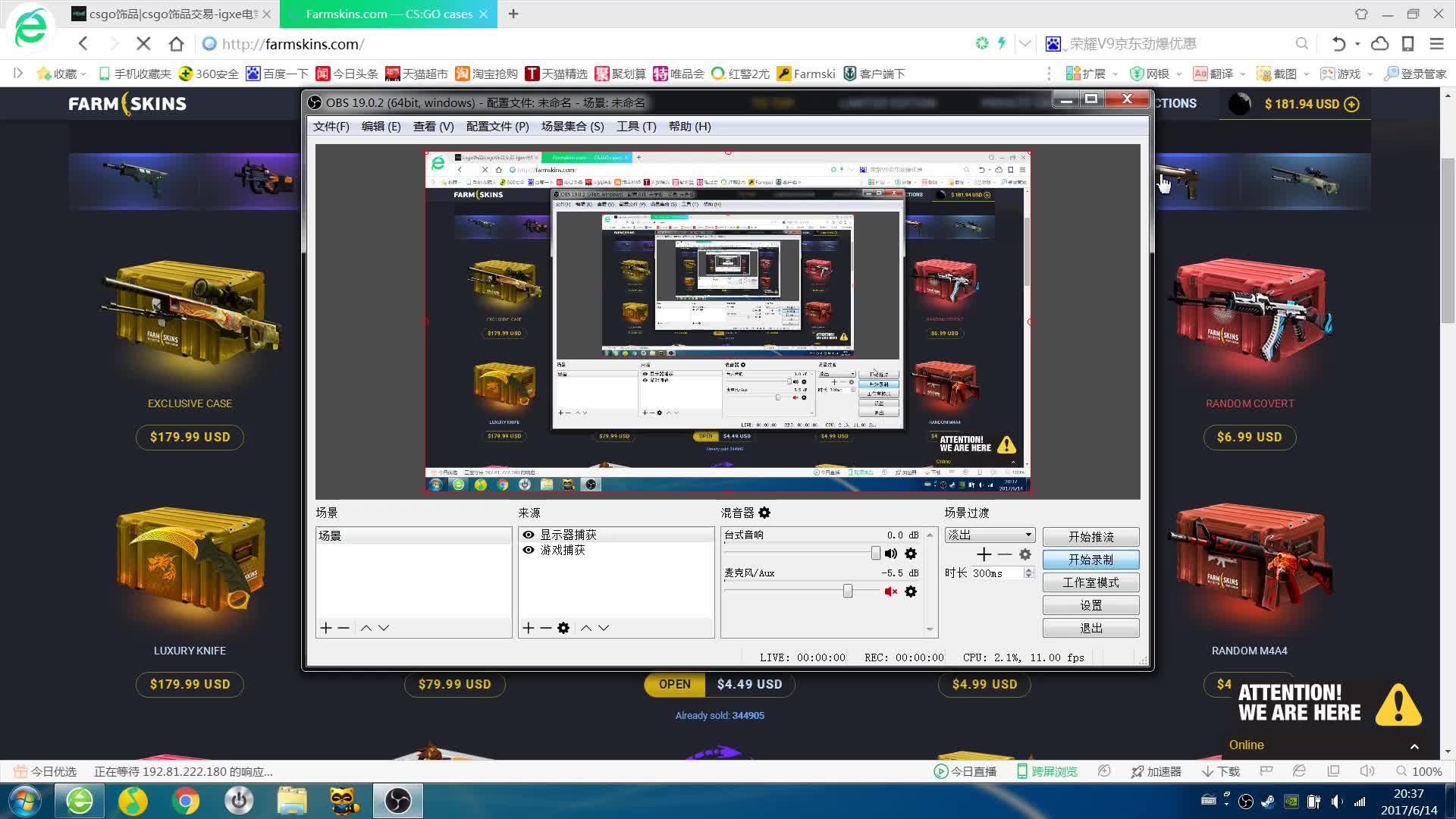Remove selected source with minus icon

[545, 628]
